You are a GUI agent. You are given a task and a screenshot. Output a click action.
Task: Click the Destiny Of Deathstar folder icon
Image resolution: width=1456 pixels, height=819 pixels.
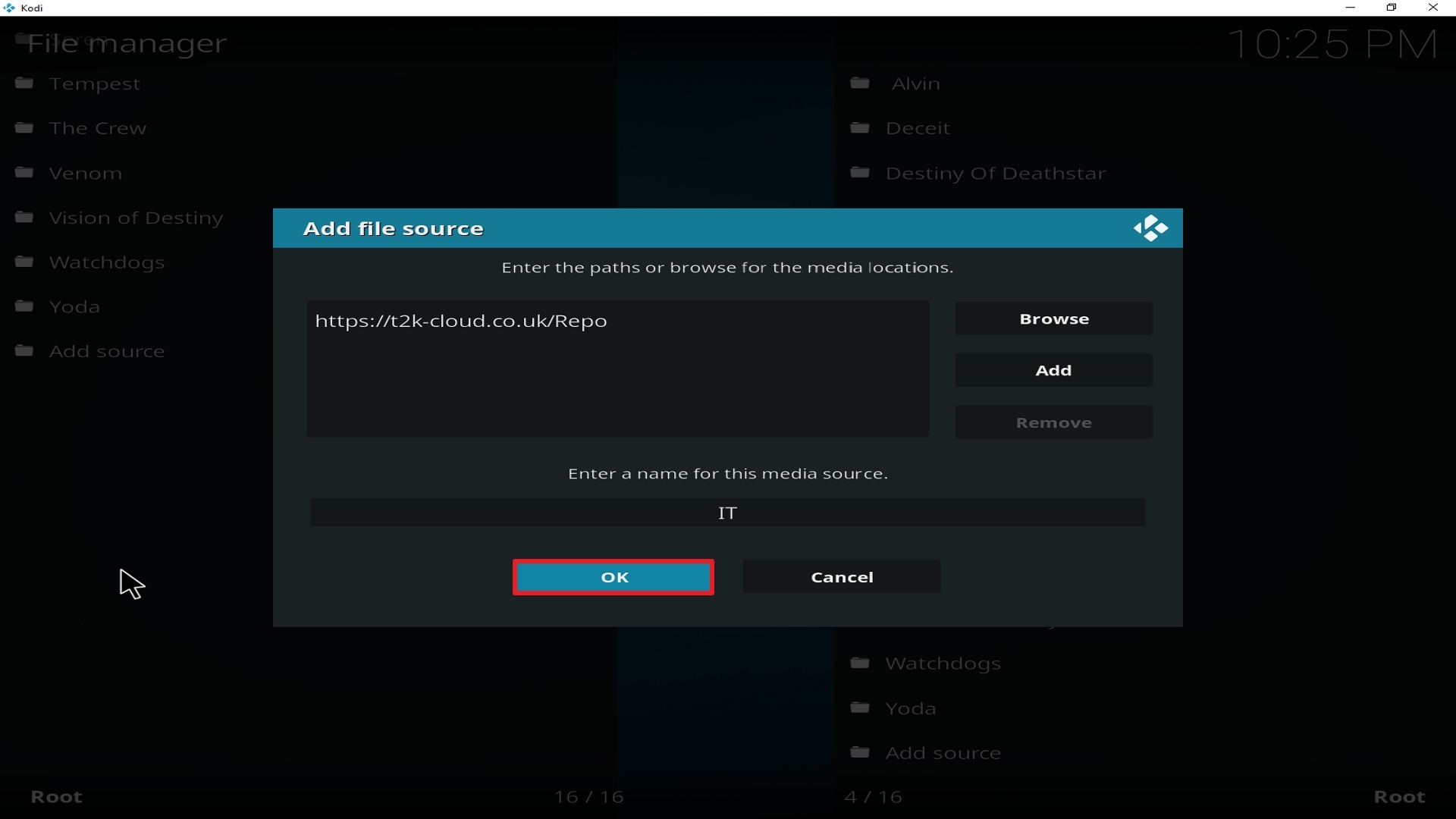(860, 172)
